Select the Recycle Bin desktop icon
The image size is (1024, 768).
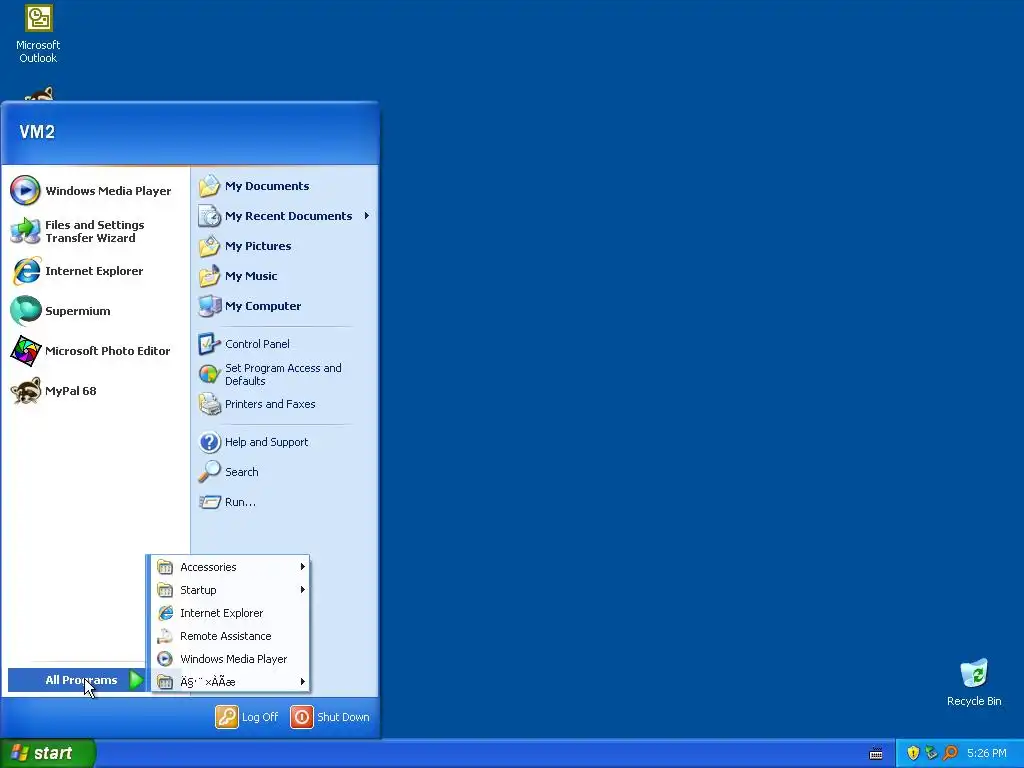pos(974,682)
